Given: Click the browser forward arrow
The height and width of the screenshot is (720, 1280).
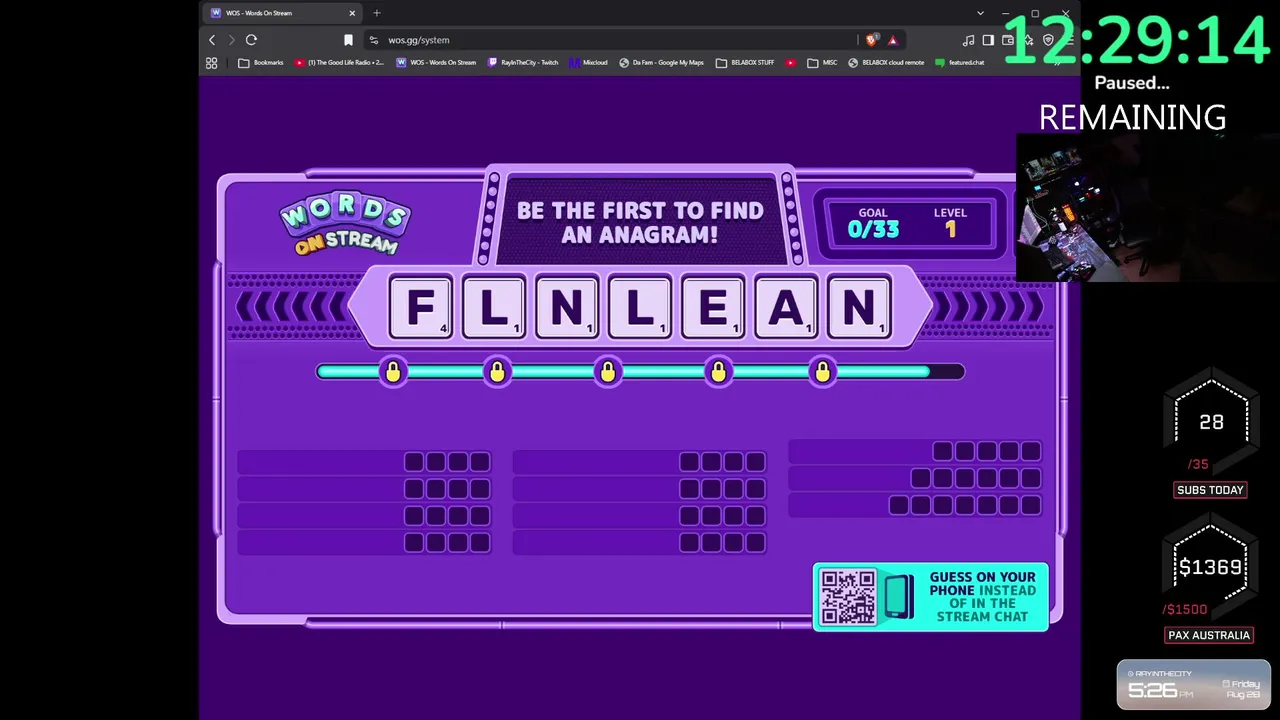Looking at the screenshot, I should (231, 40).
